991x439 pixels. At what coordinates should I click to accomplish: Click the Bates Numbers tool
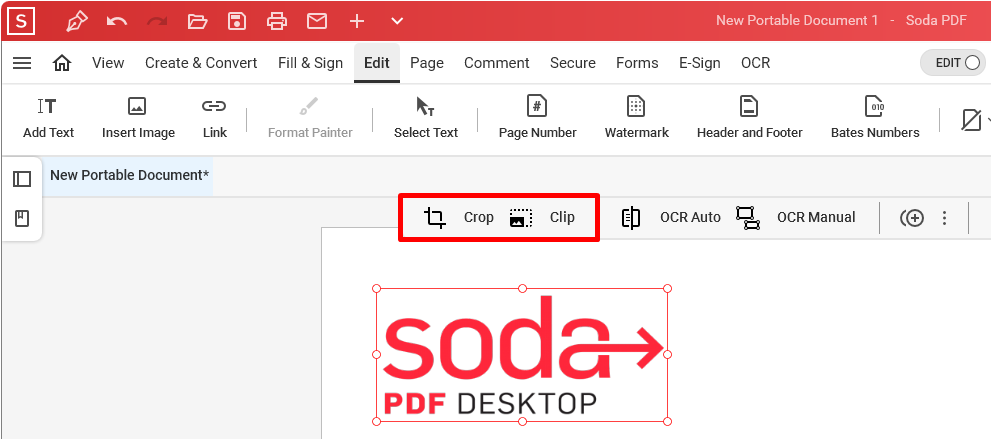[x=875, y=118]
